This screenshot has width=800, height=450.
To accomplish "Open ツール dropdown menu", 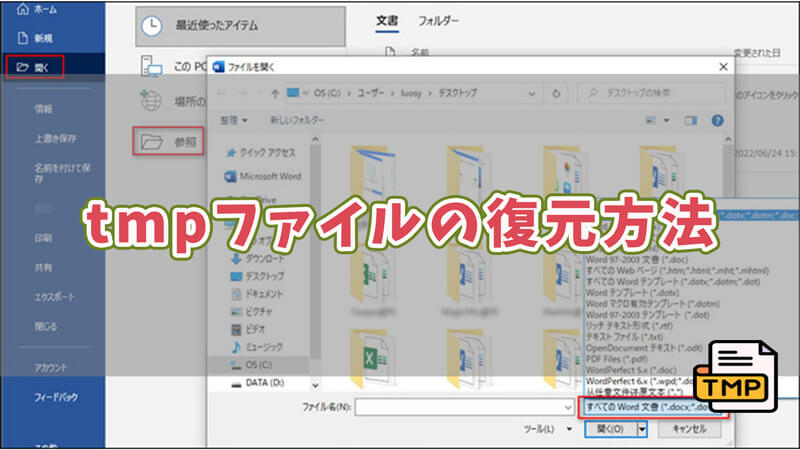I will 548,429.
